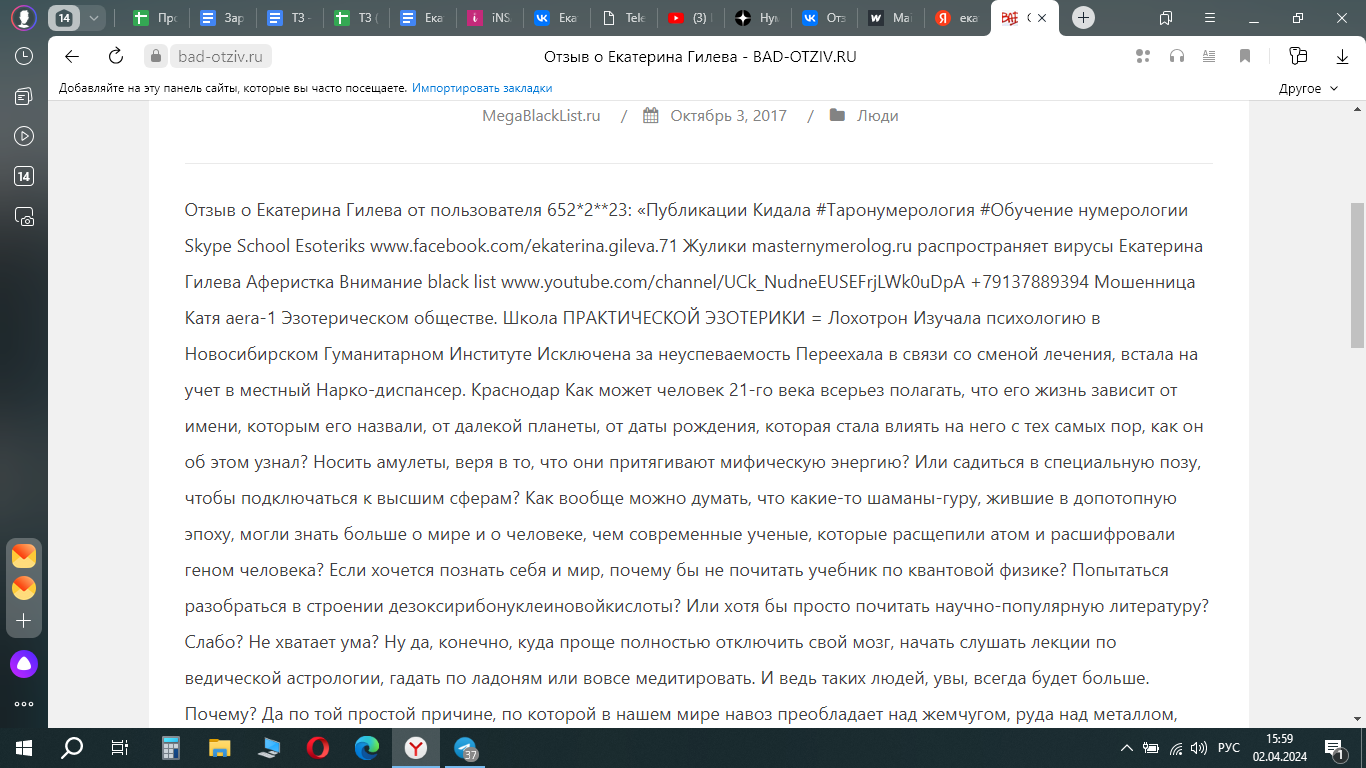
Task: Open Task View on the taskbar
Action: [x=119, y=747]
